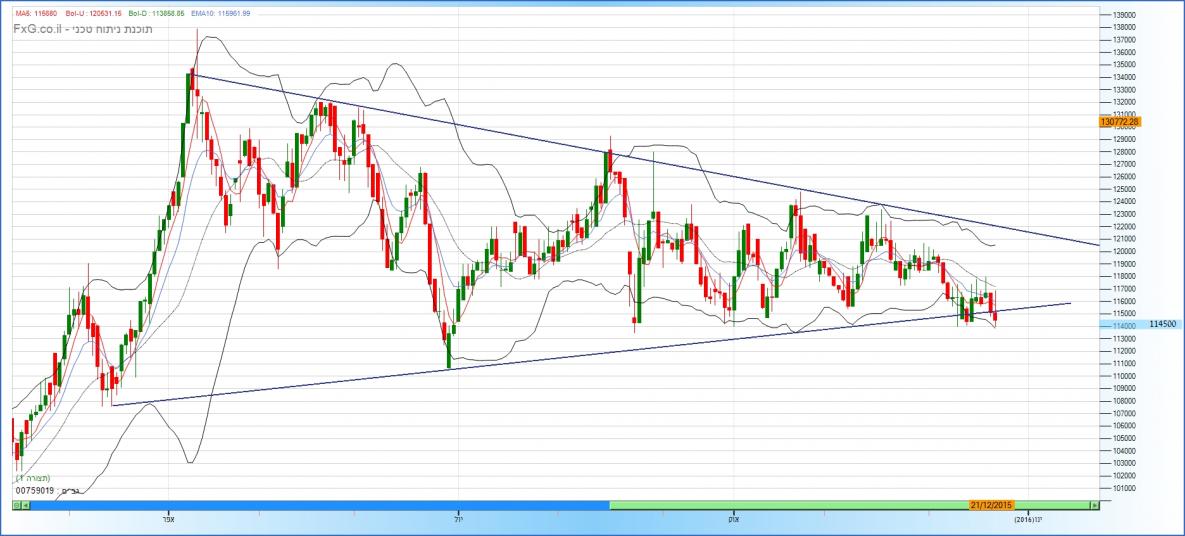This screenshot has height=536, width=1185.
Task: Click the אוג month label on time axis
Action: pyautogui.click(x=733, y=520)
